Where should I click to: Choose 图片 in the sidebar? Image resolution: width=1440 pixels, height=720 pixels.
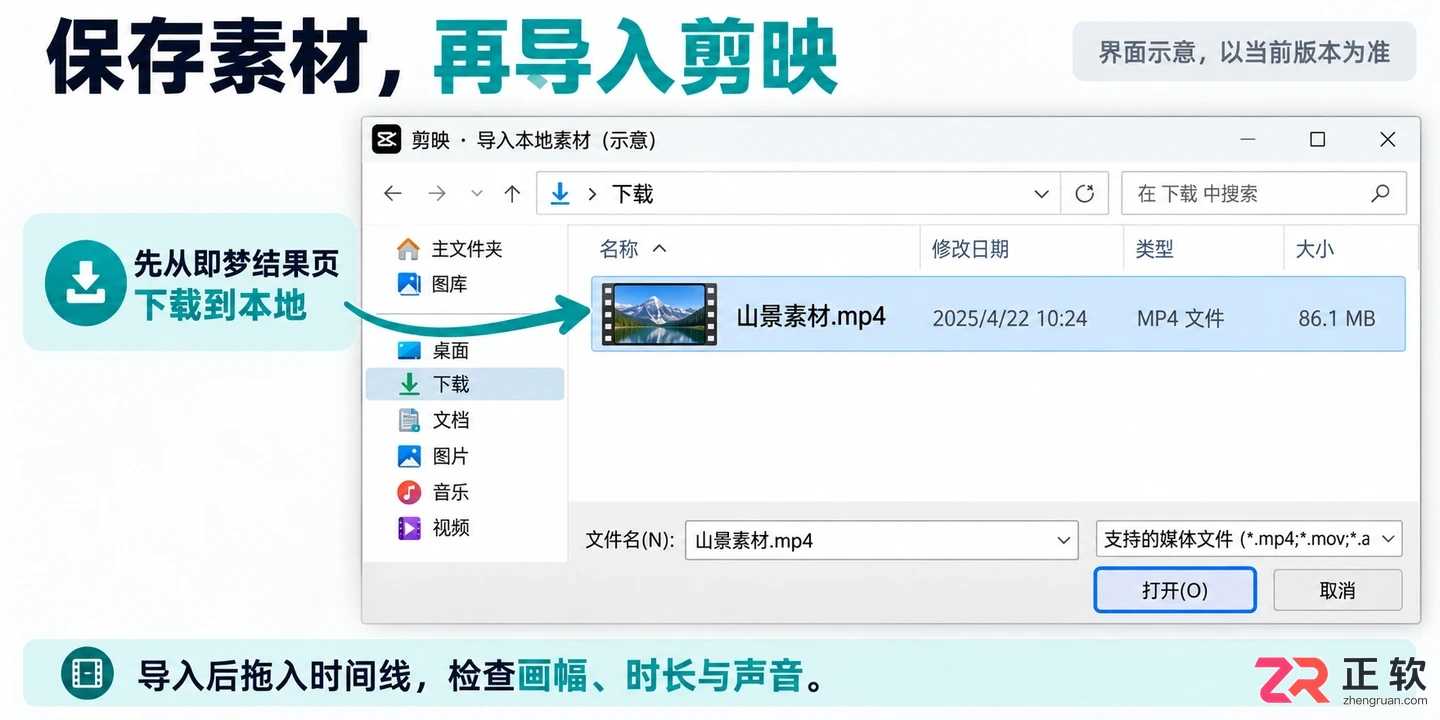tap(434, 456)
